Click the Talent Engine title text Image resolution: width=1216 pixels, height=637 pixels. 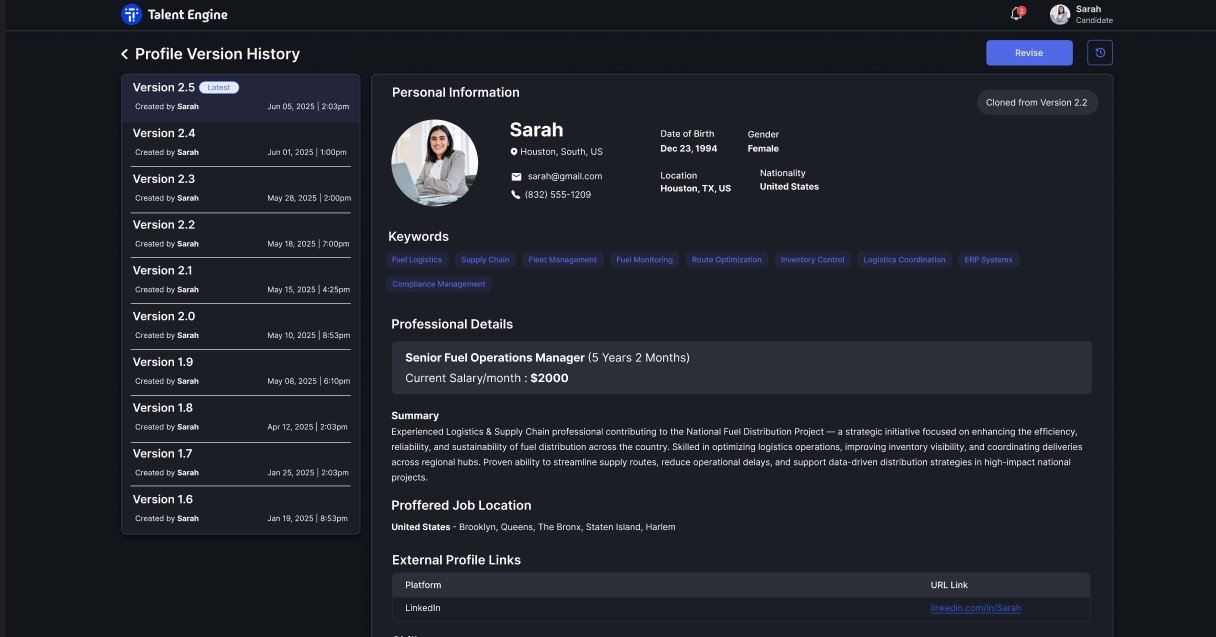pos(187,15)
